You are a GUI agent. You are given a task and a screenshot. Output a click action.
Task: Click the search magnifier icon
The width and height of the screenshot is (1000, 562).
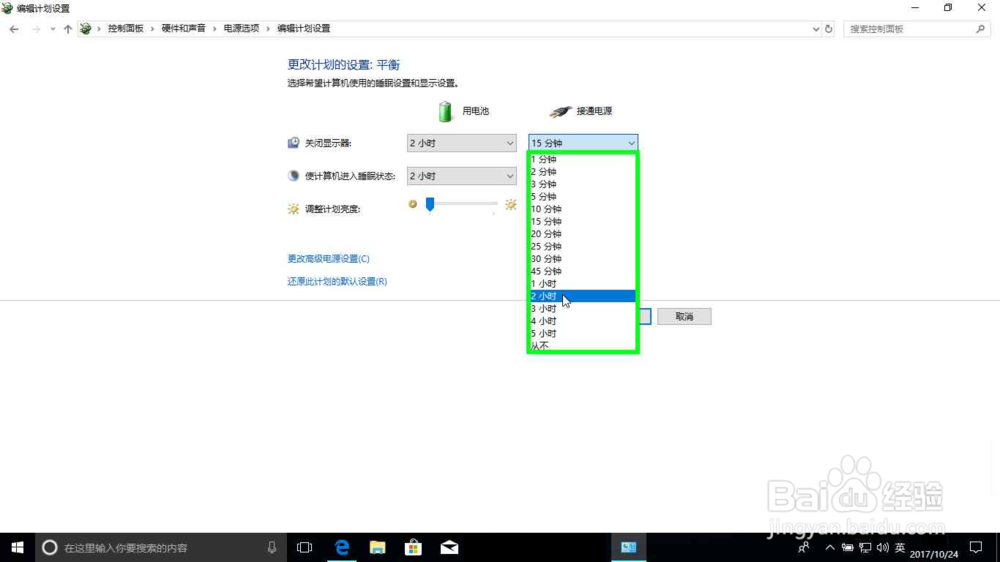980,29
